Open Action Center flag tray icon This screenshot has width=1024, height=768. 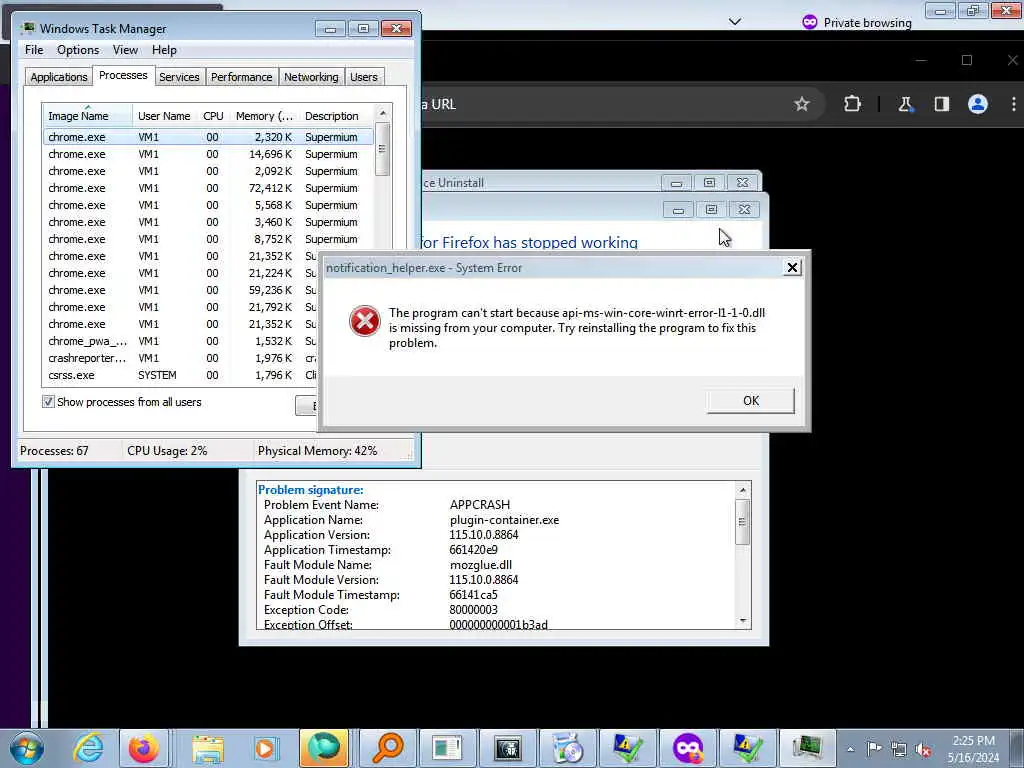coord(874,749)
